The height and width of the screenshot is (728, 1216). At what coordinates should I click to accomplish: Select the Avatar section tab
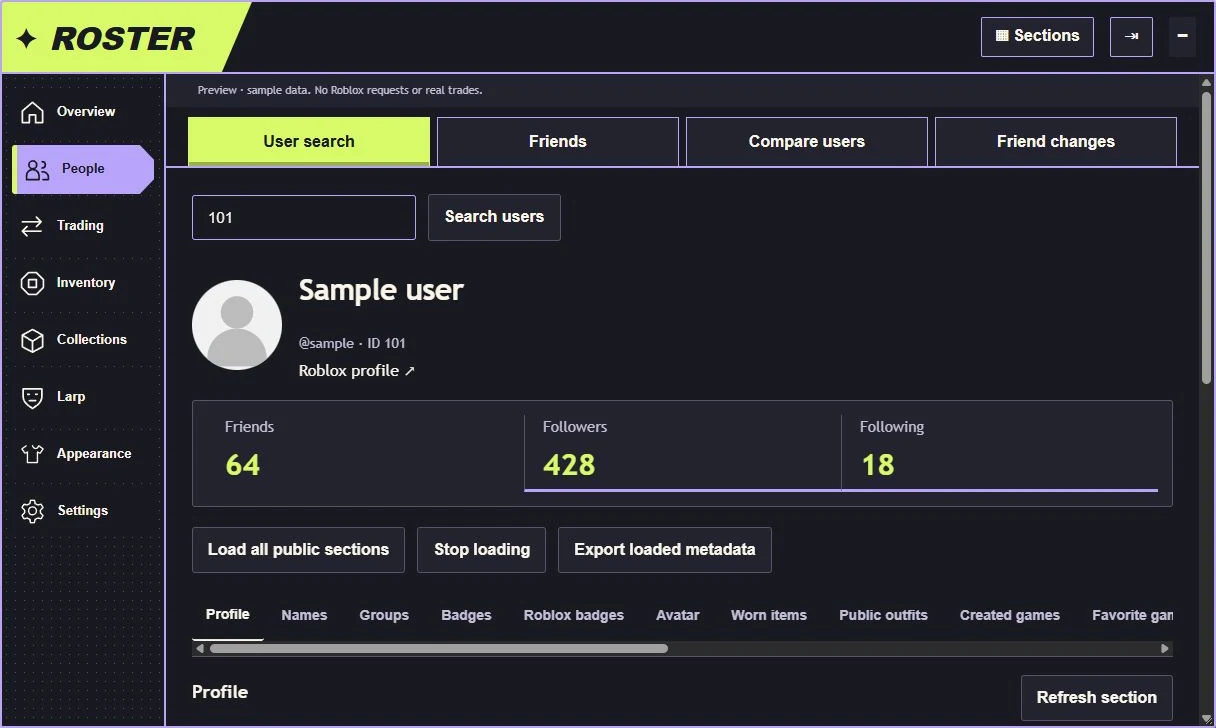tap(678, 615)
